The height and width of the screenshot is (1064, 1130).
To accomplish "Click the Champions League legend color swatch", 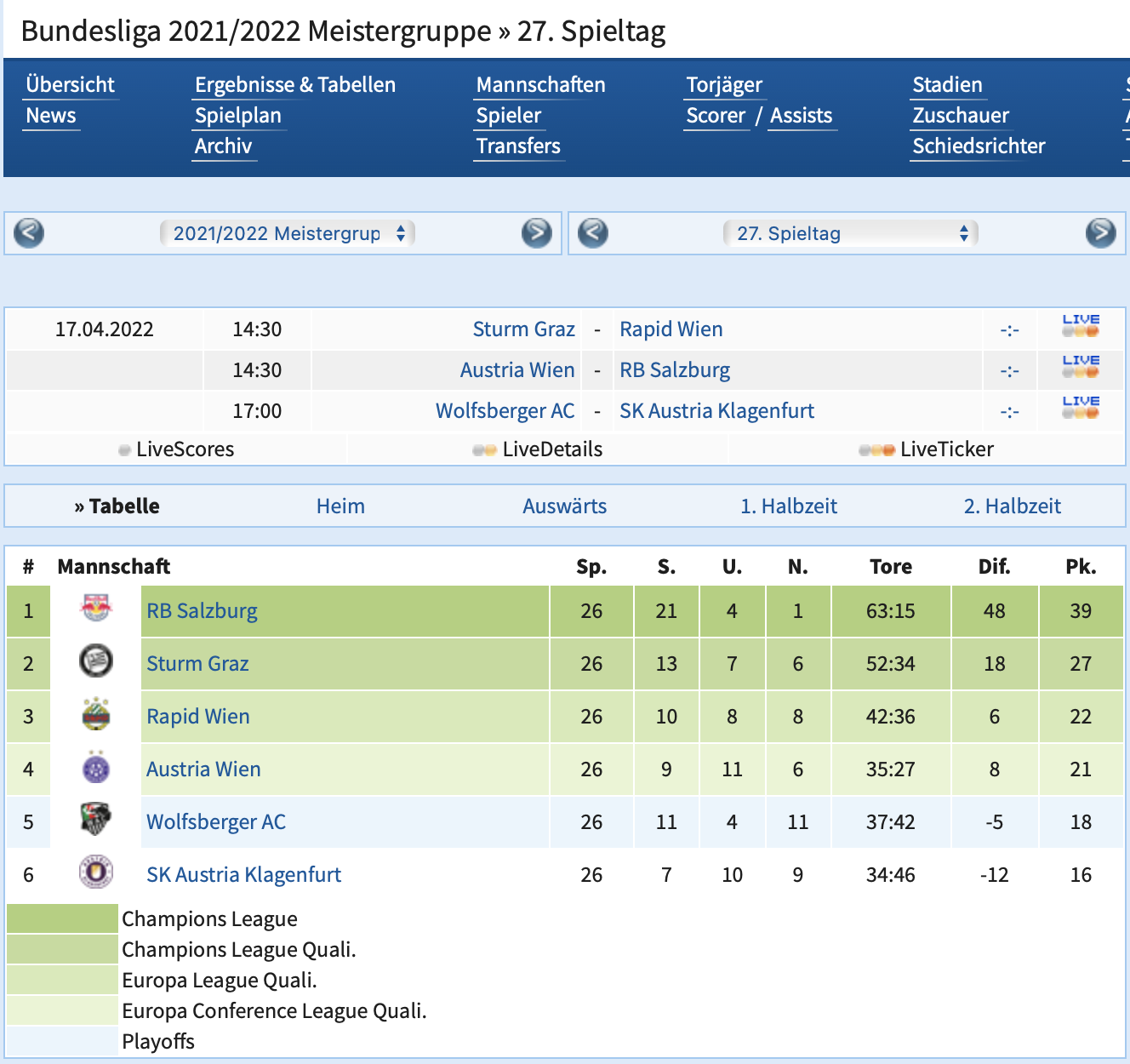I will pos(62,918).
